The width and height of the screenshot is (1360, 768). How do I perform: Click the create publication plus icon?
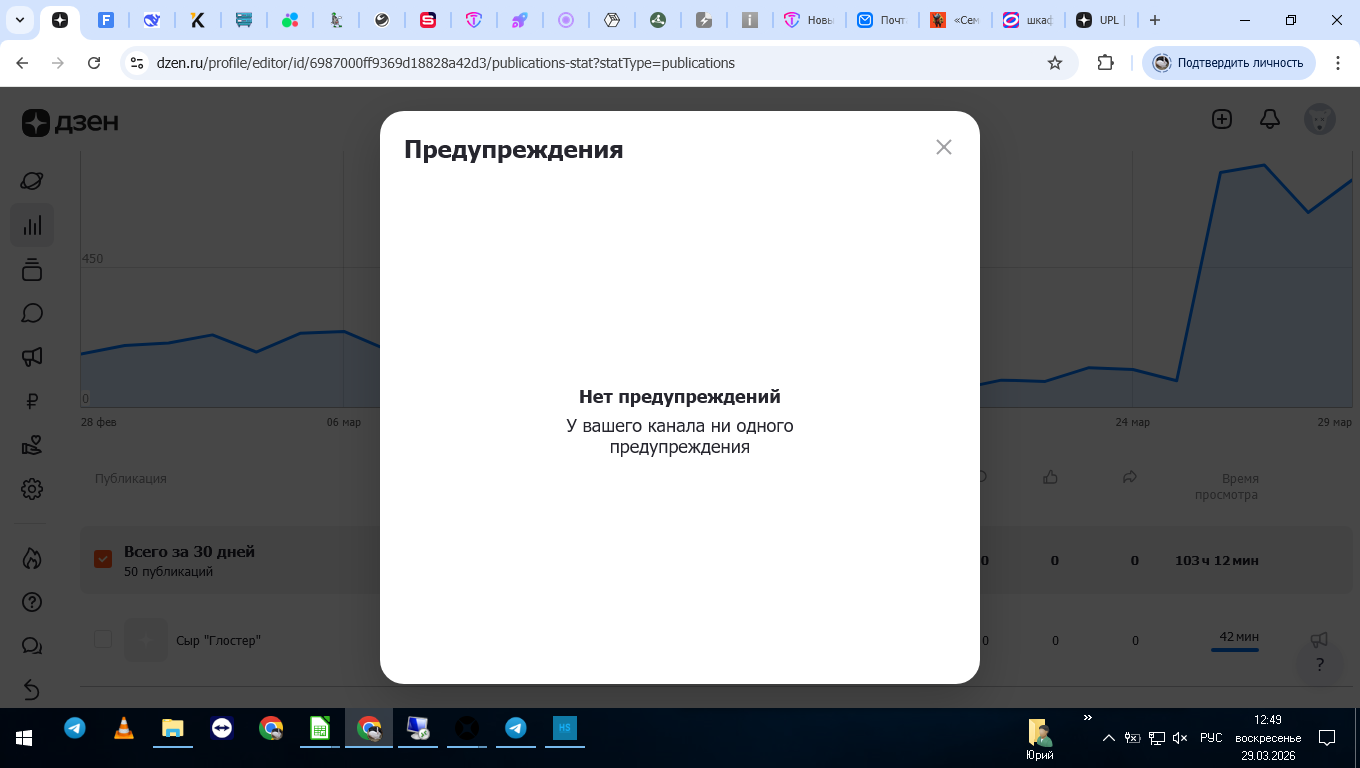[x=1221, y=119]
